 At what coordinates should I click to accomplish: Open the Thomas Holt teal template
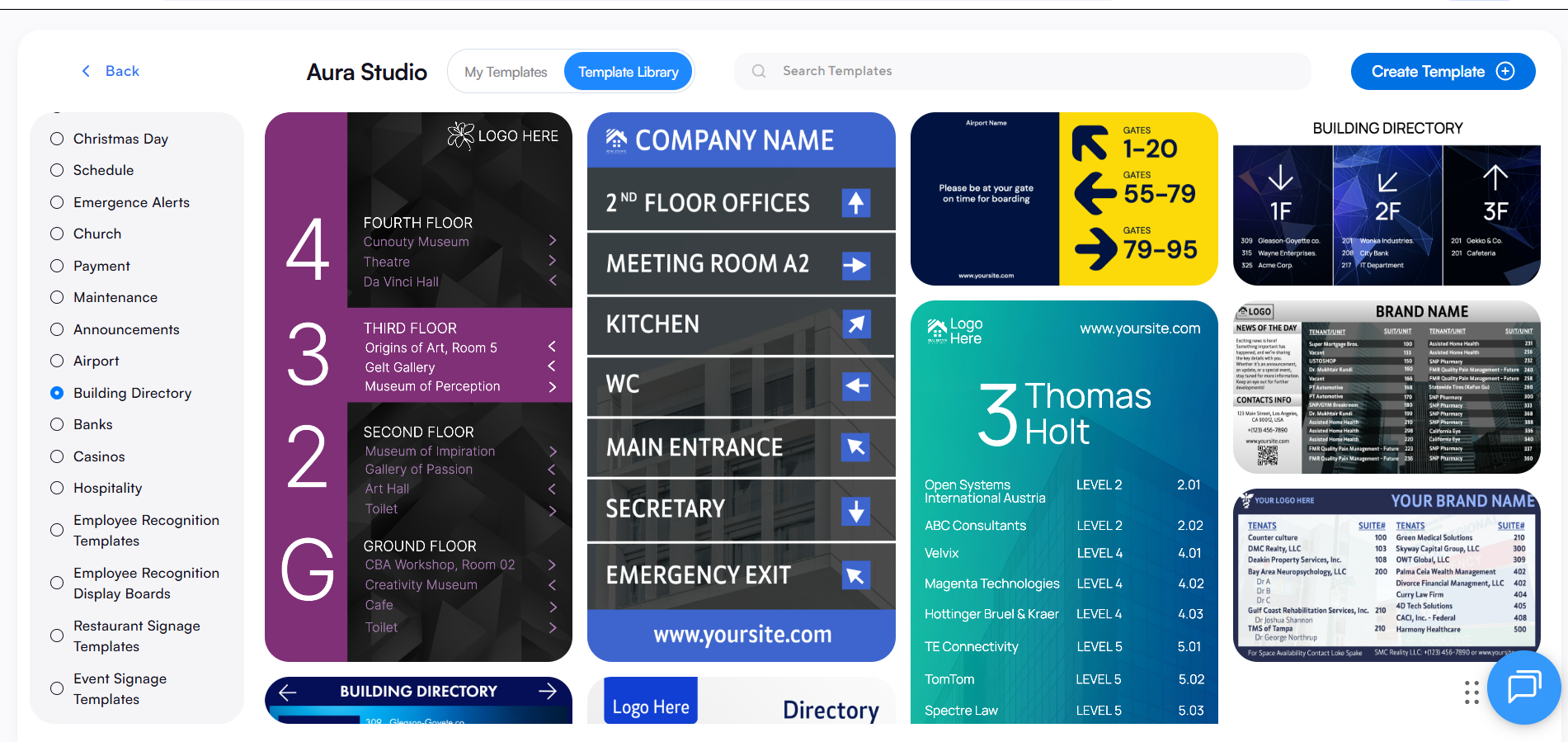point(1064,513)
